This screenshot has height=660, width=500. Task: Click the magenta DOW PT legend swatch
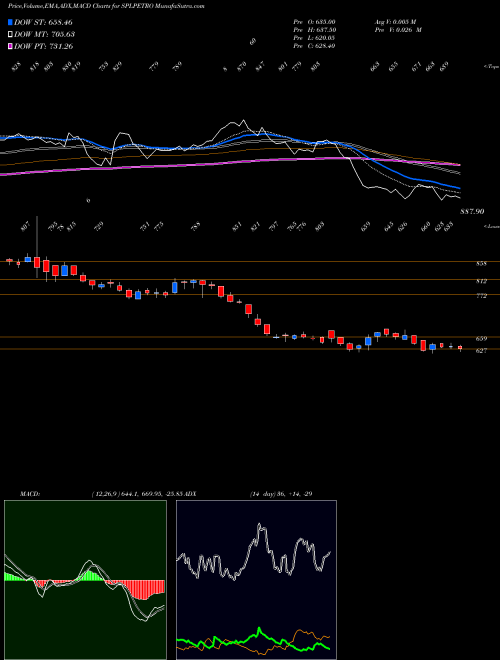pos(10,46)
